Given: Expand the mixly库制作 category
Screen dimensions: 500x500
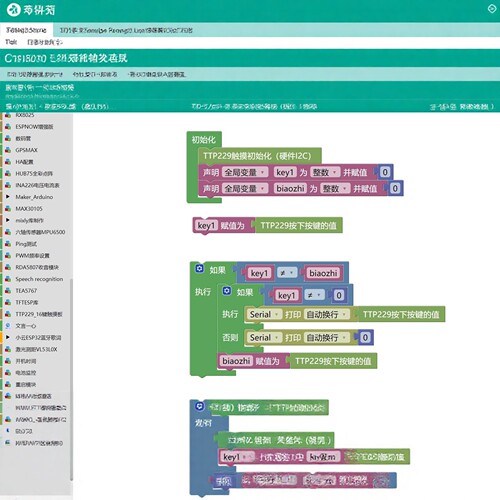Looking at the screenshot, I should pos(8,220).
